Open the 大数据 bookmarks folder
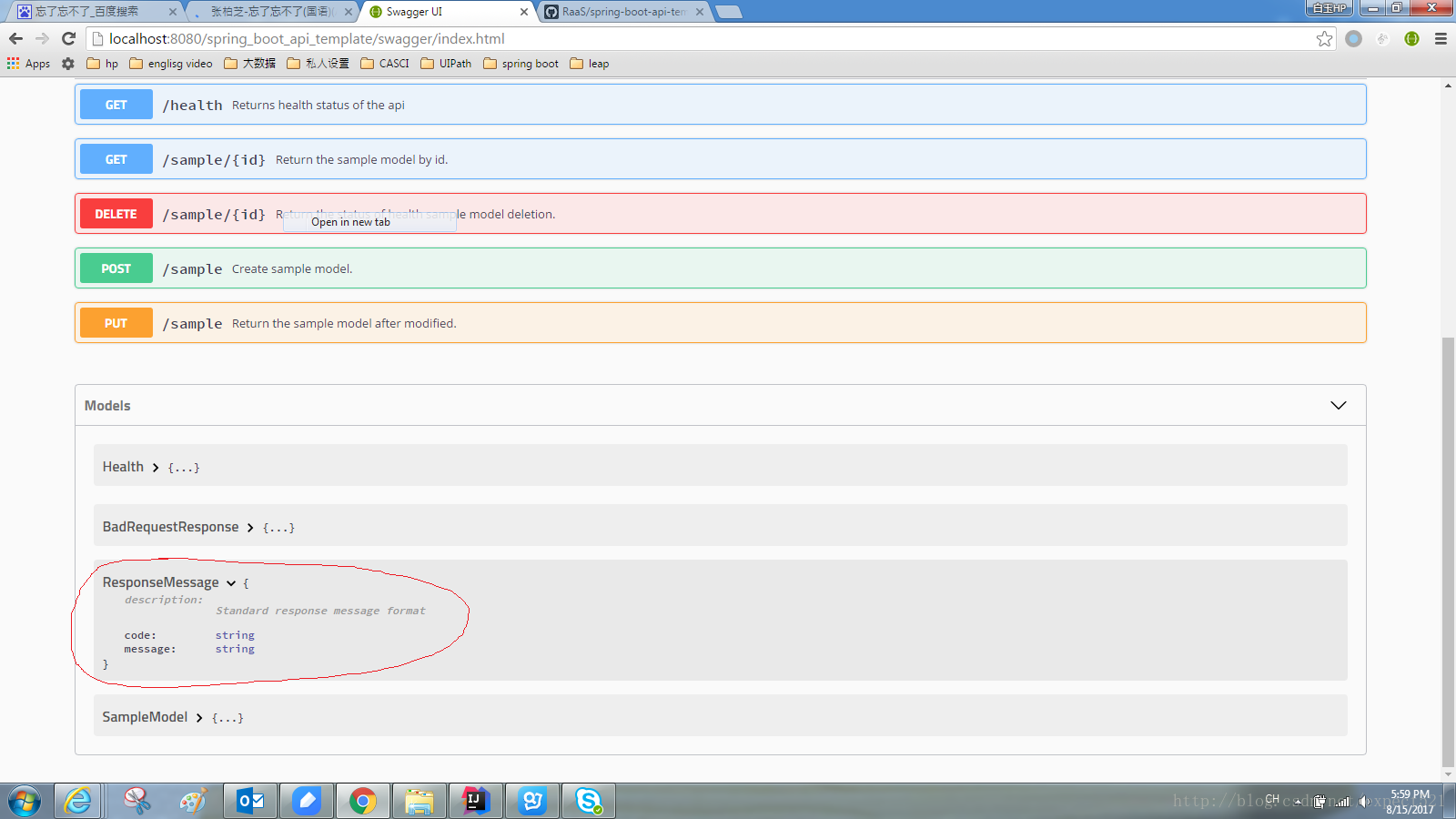 (x=249, y=63)
